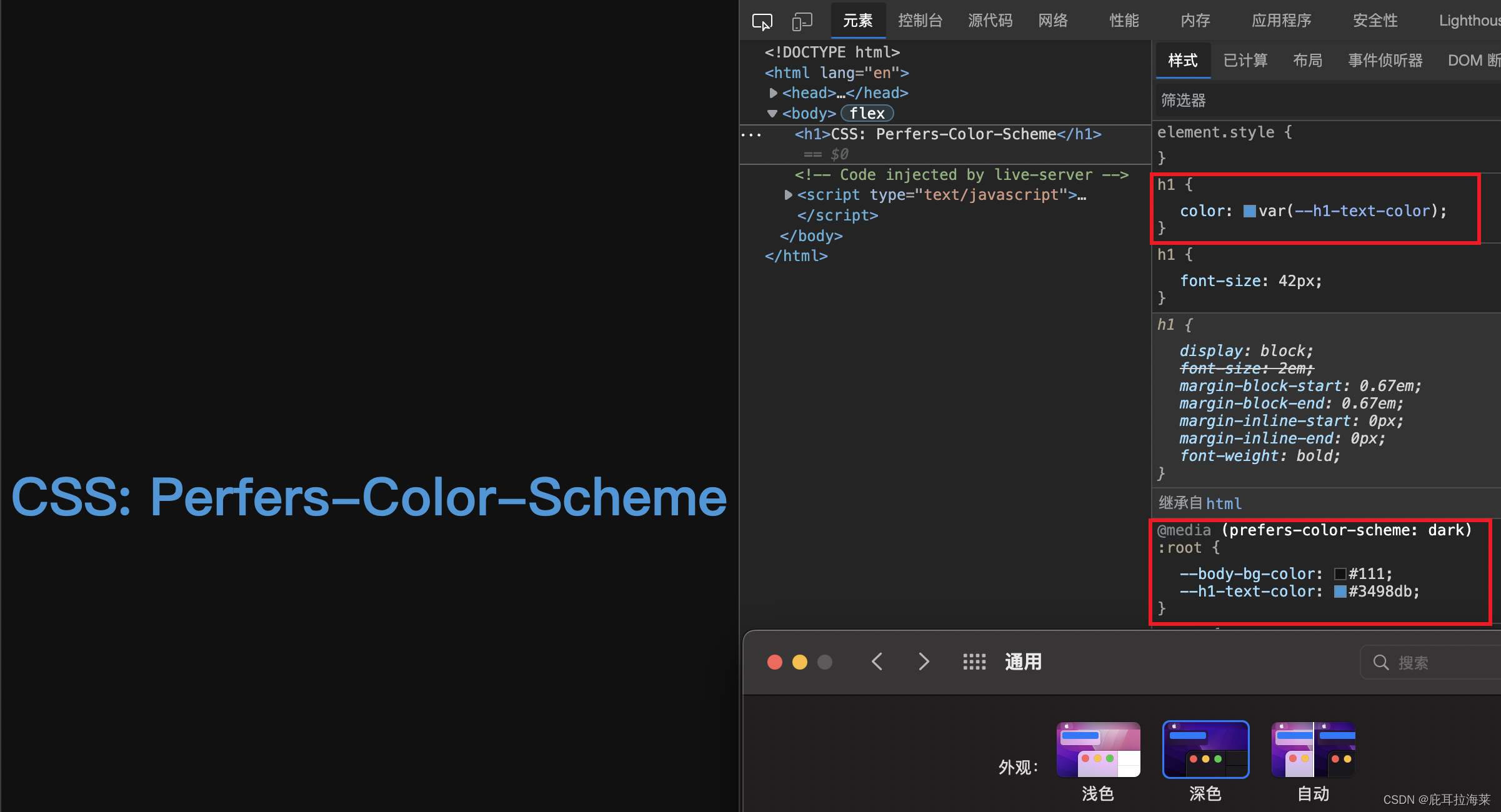
Task: Minimize the 通用 preferences window
Action: coord(800,662)
